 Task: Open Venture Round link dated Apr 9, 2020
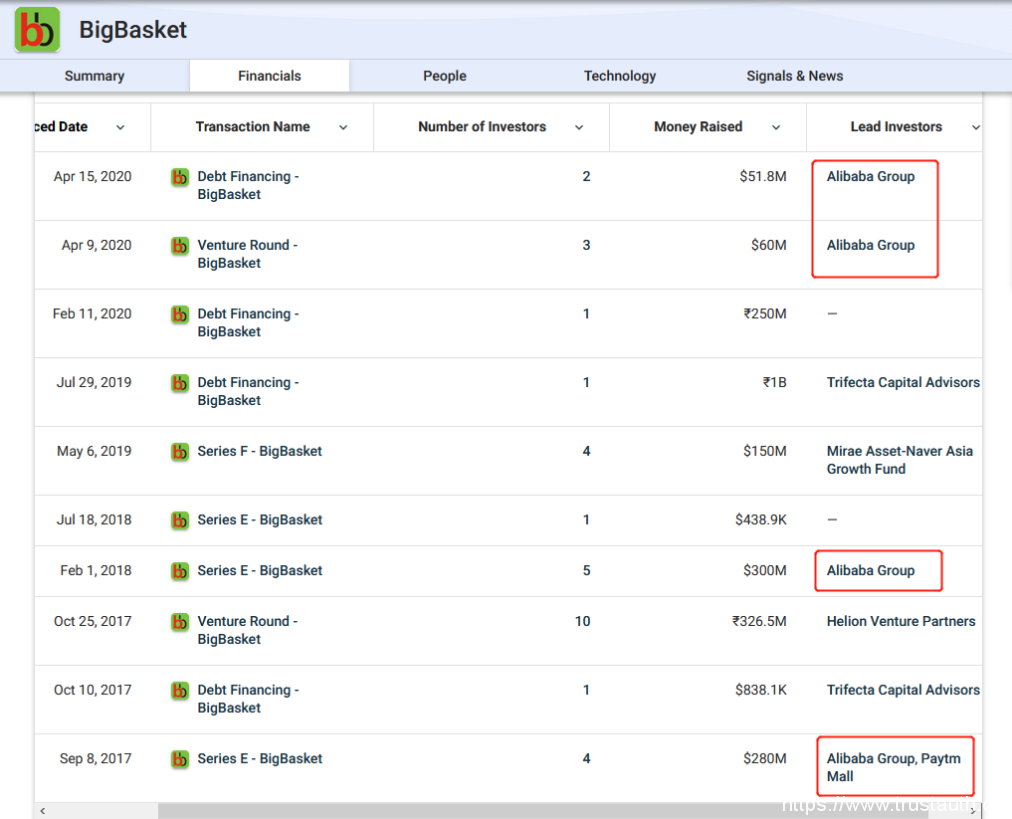tap(247, 254)
